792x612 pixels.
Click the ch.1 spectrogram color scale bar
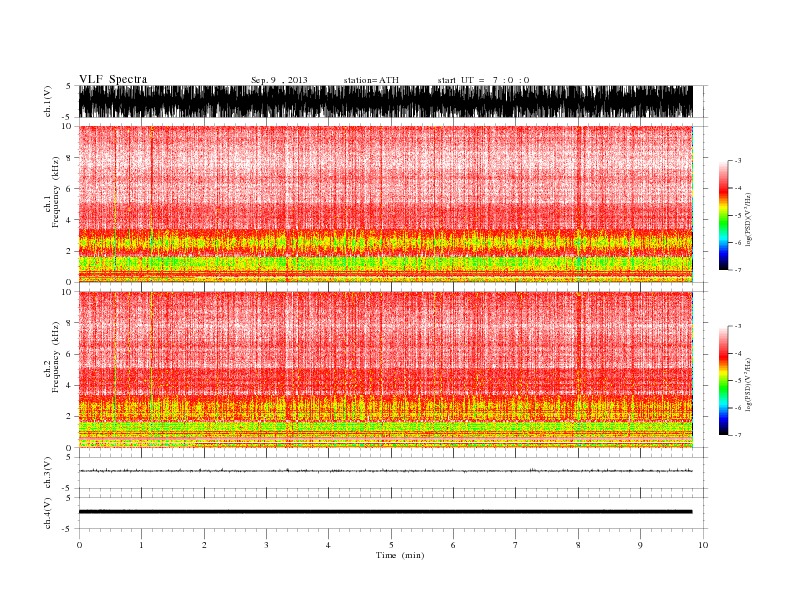tap(723, 215)
